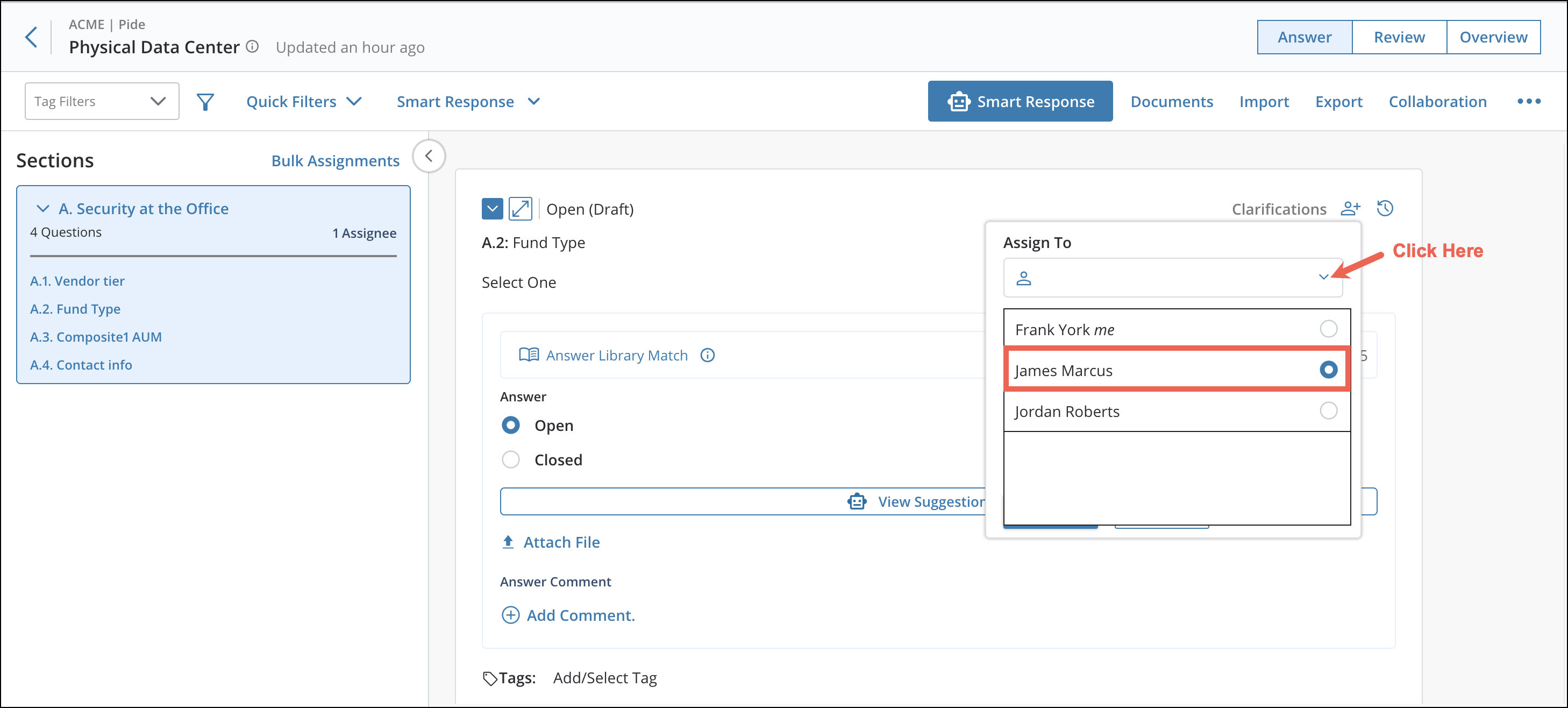Choose the Closed answer radio option
The width and height of the screenshot is (1568, 708).
coord(510,459)
